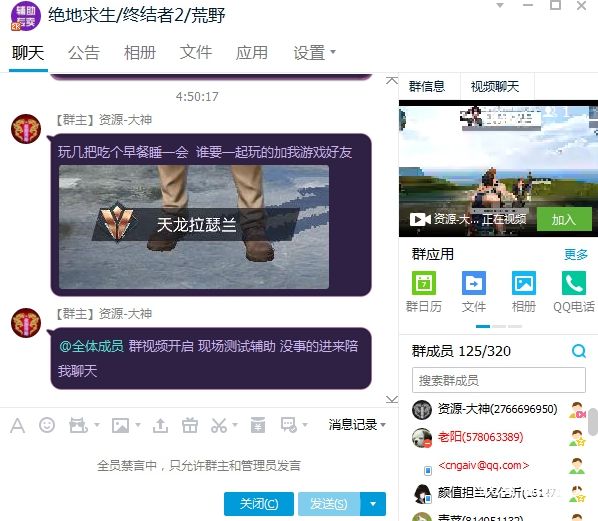Expand the sticker icon dropdown arrow
The height and width of the screenshot is (521, 598).
point(97,425)
